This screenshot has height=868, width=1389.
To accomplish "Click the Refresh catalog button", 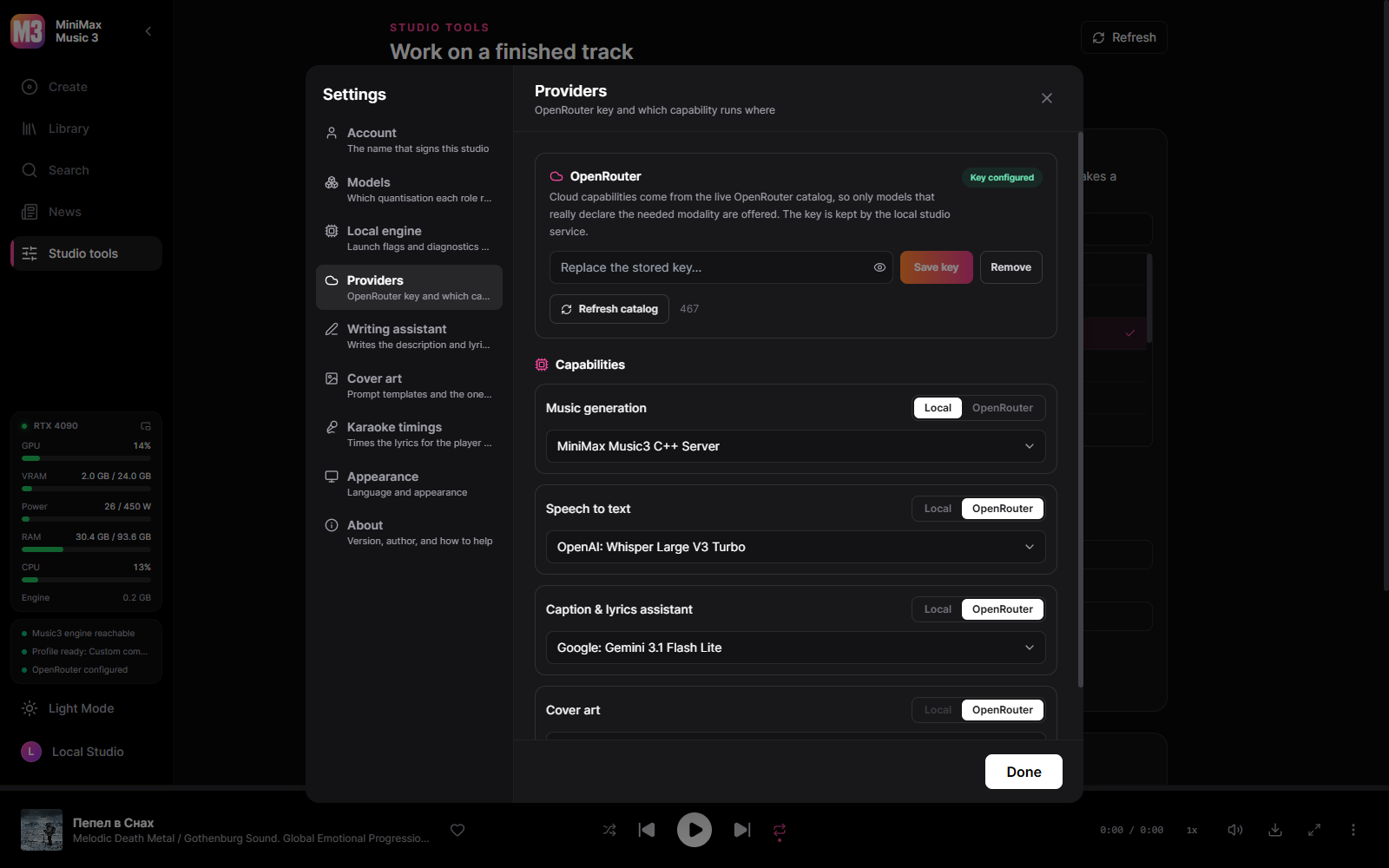I will (609, 309).
